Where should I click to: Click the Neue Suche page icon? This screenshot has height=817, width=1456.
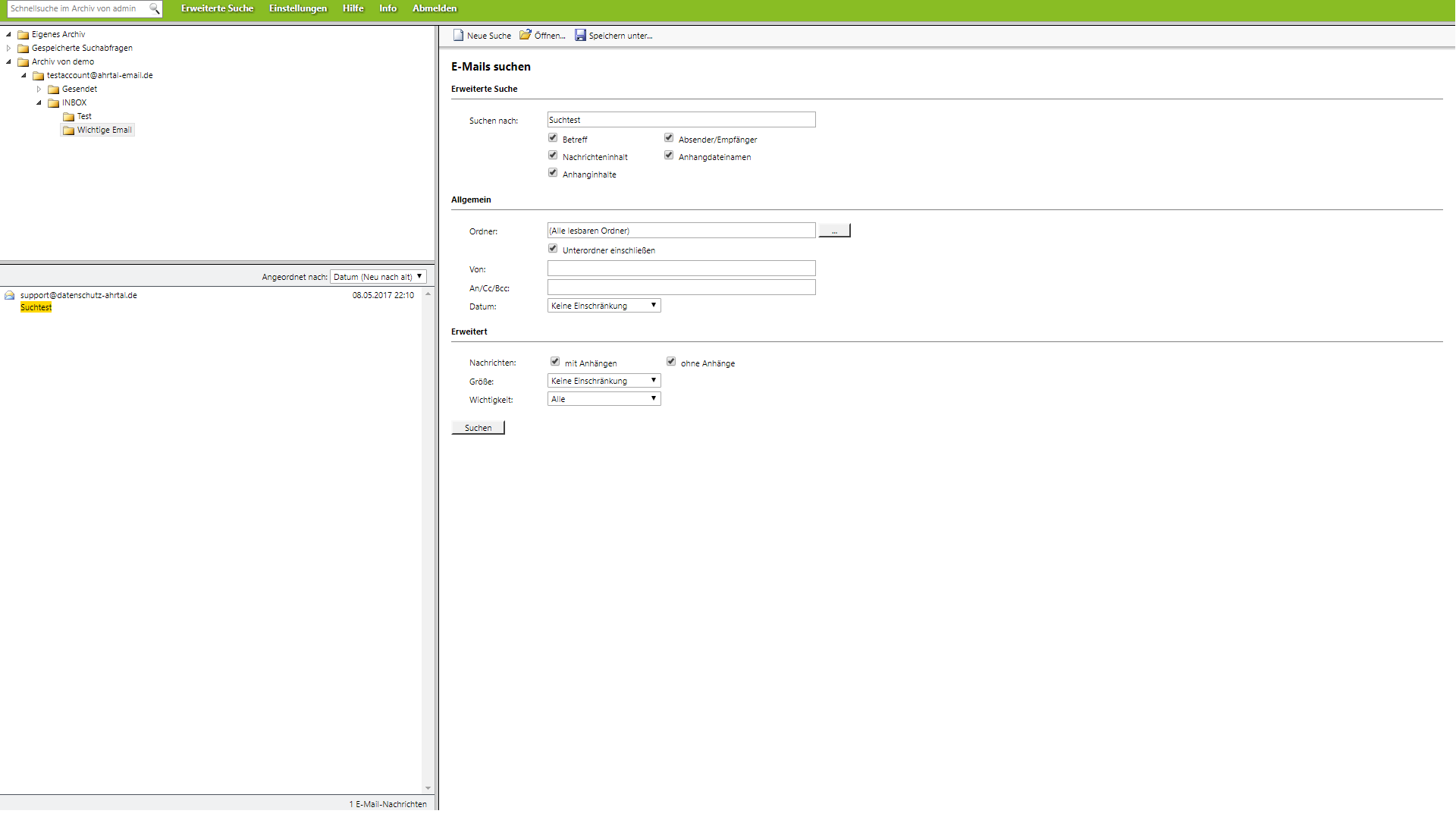click(x=458, y=36)
